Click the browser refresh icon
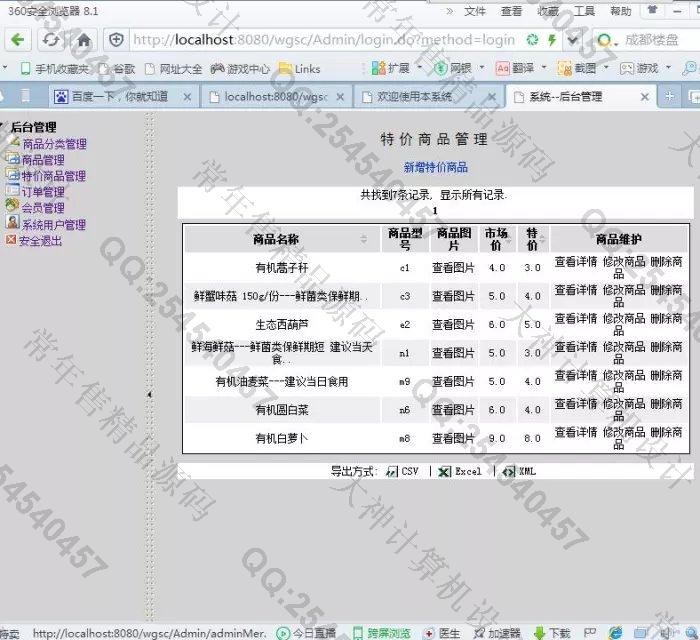The image size is (700, 640). point(51,40)
